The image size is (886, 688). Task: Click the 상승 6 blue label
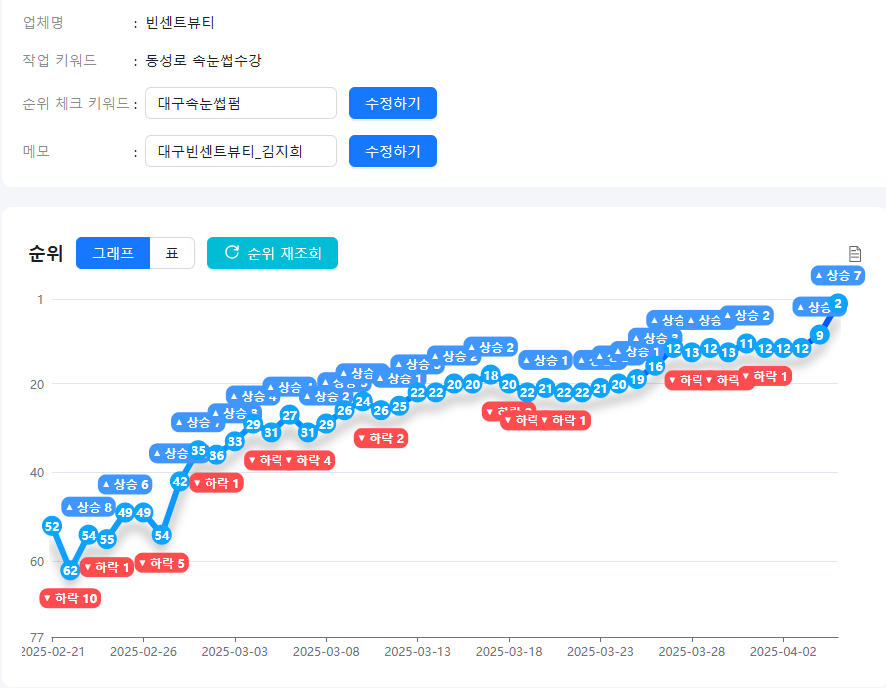point(125,484)
